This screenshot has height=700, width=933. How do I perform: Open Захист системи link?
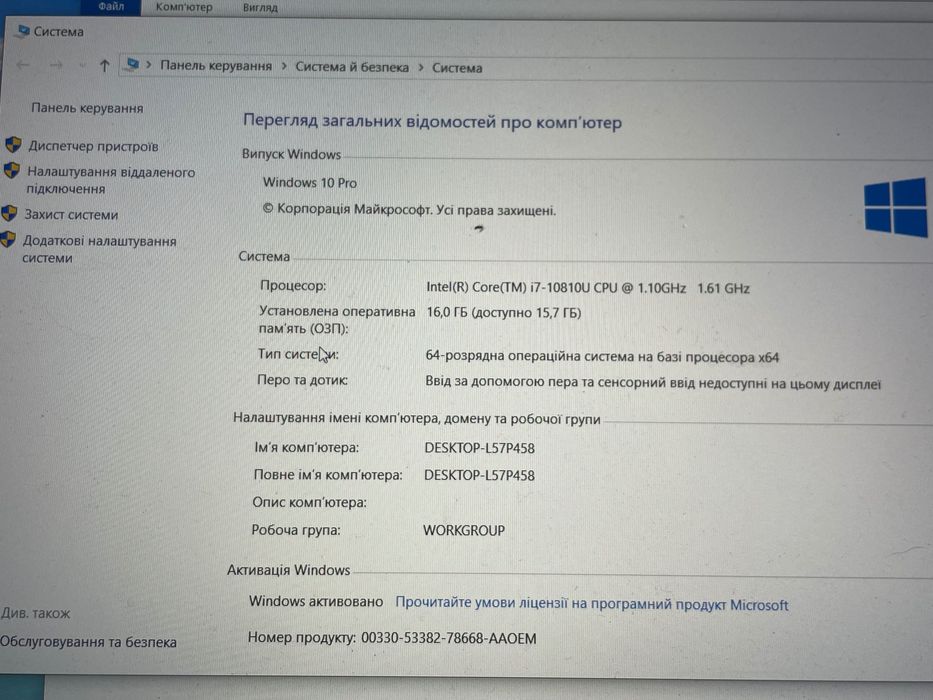71,214
